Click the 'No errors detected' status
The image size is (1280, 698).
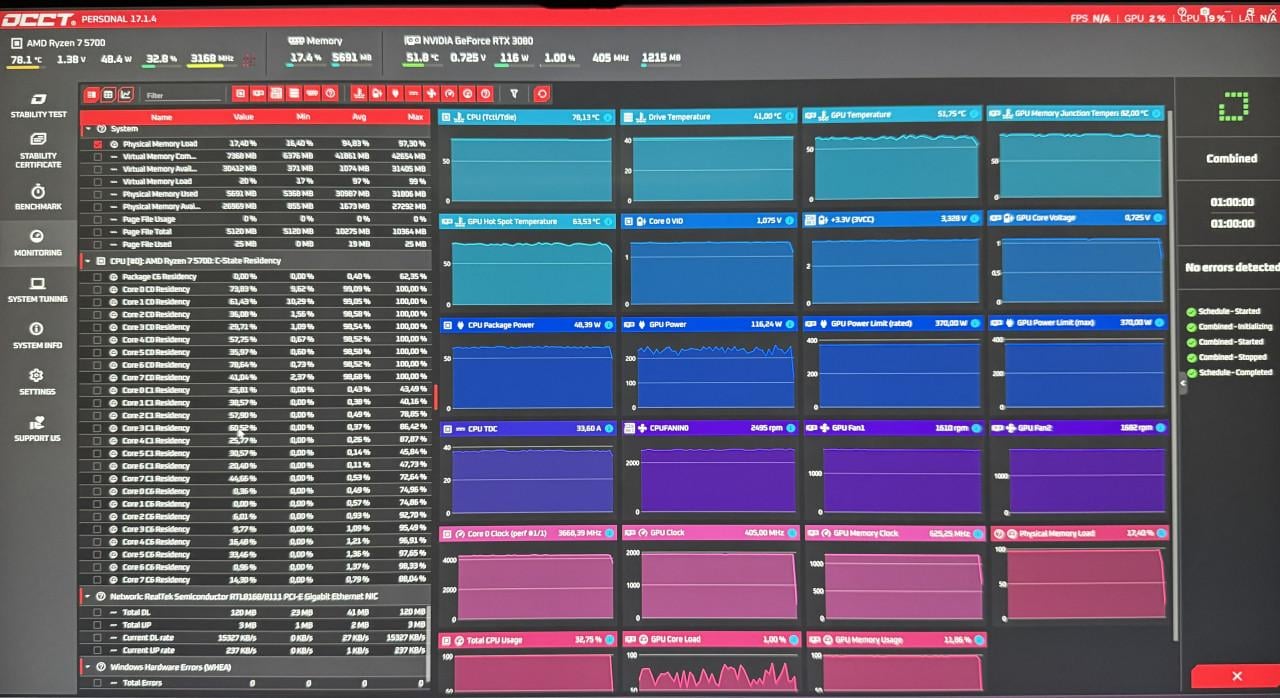(x=1231, y=267)
